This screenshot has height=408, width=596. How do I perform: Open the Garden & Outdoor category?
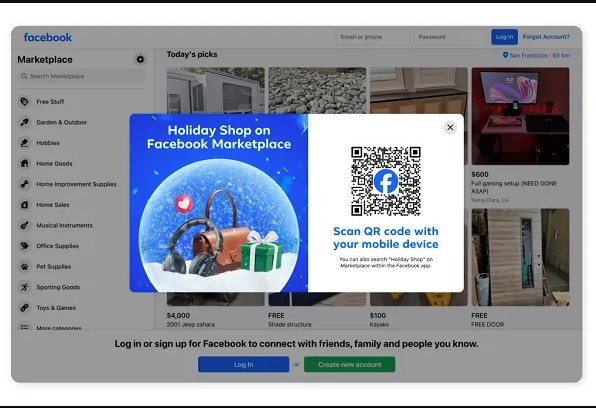[62, 122]
